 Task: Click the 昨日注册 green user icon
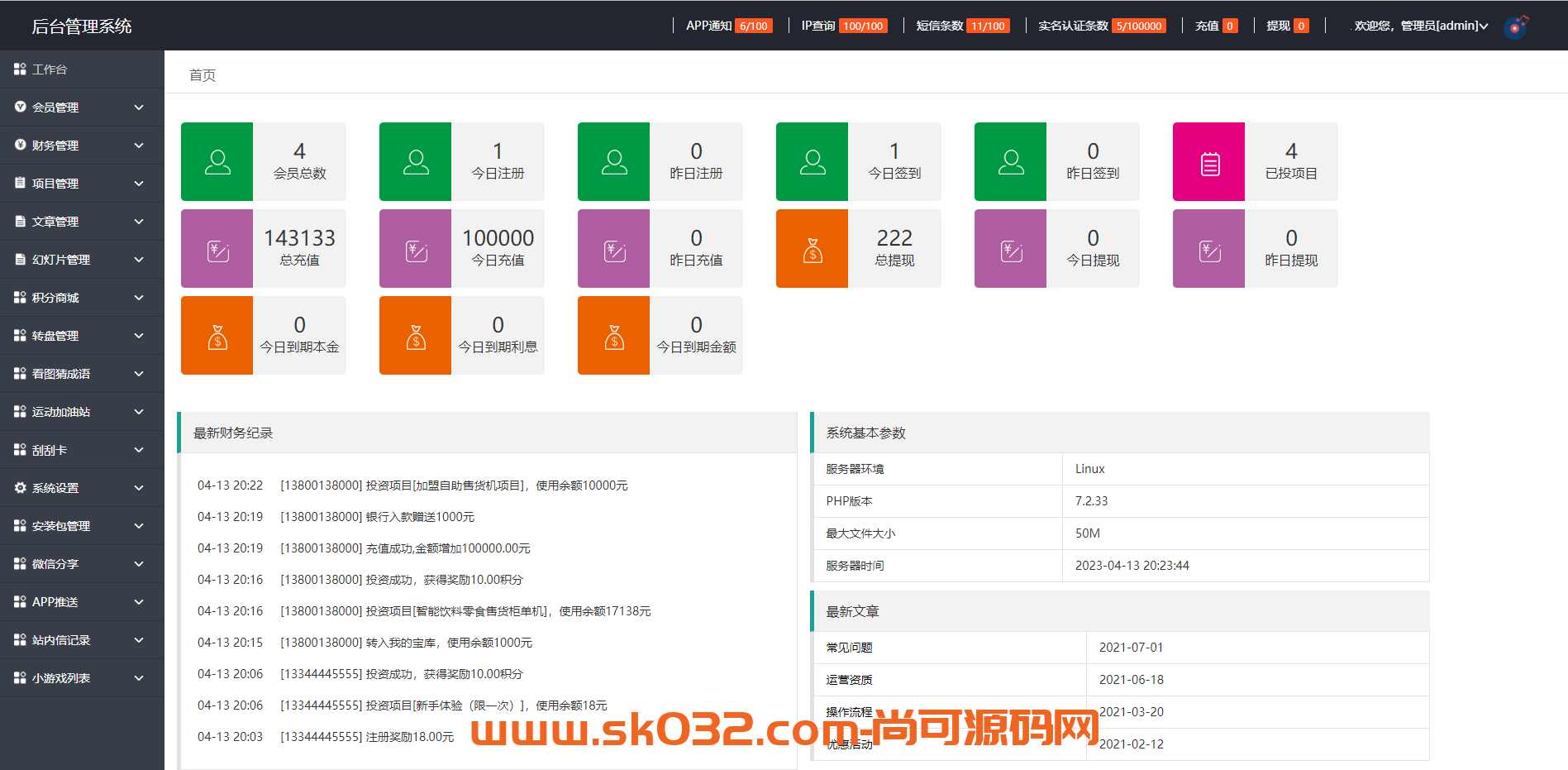[614, 162]
